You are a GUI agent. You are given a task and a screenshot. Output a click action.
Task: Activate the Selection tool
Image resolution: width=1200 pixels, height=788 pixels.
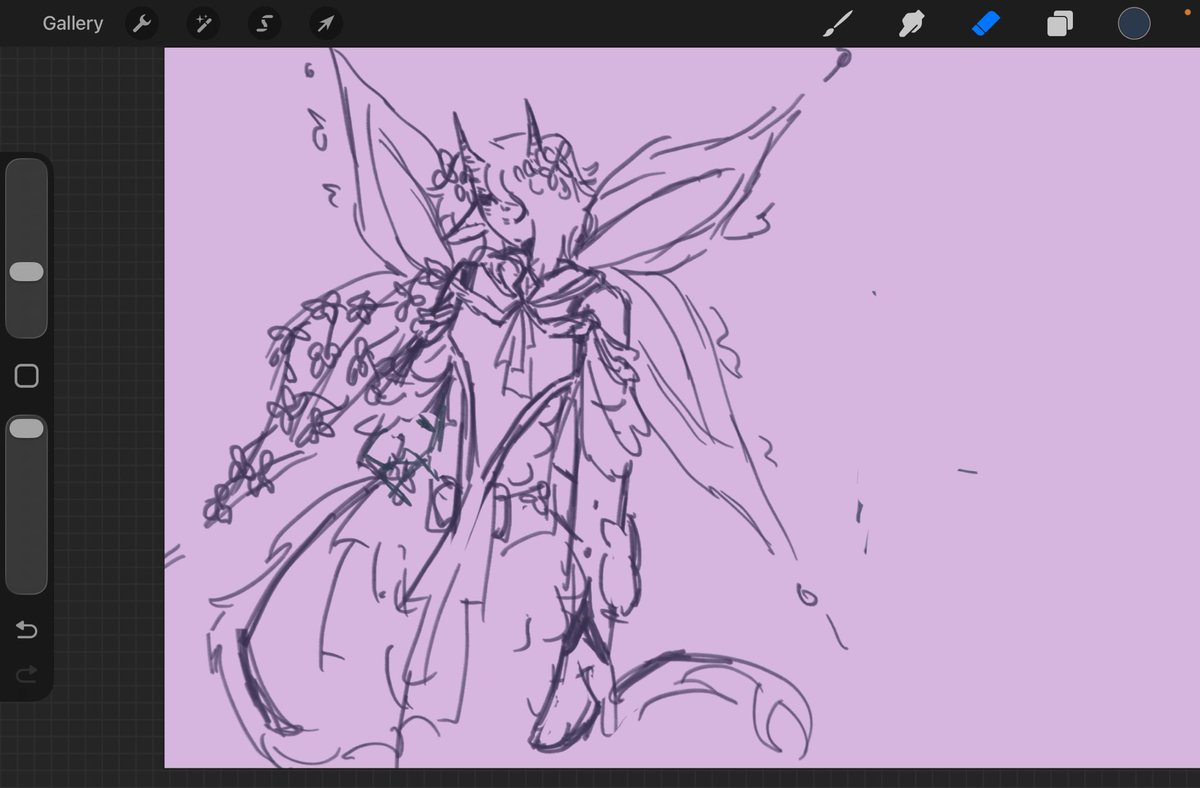265,23
